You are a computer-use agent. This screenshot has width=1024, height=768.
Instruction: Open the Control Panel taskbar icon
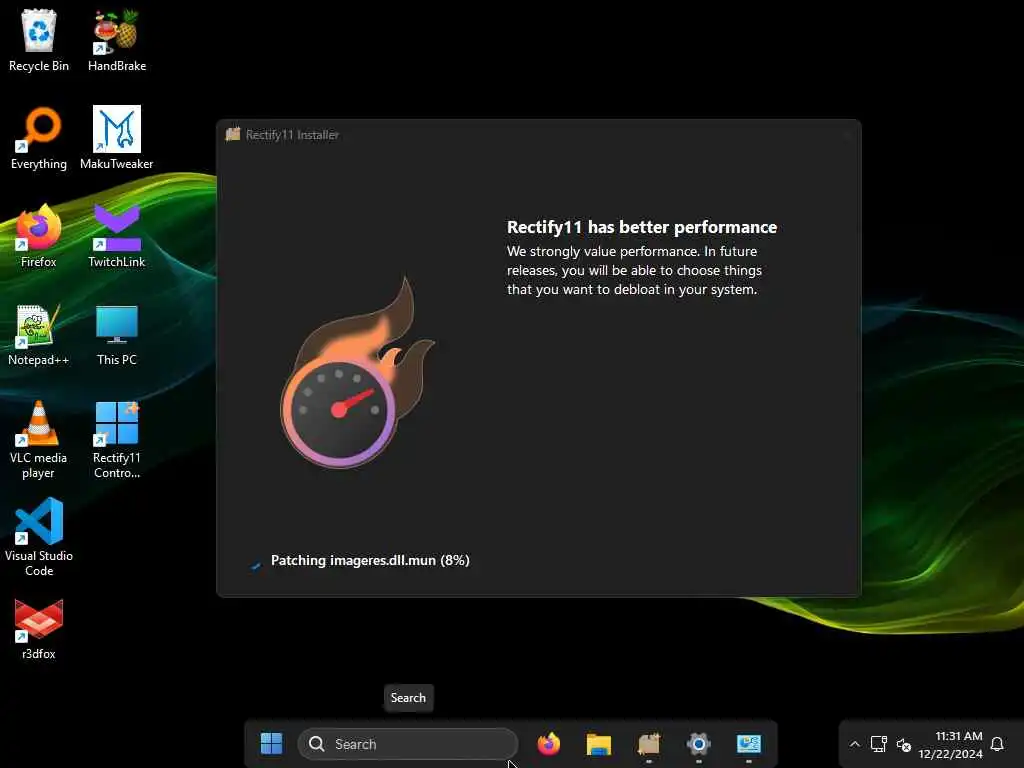748,744
